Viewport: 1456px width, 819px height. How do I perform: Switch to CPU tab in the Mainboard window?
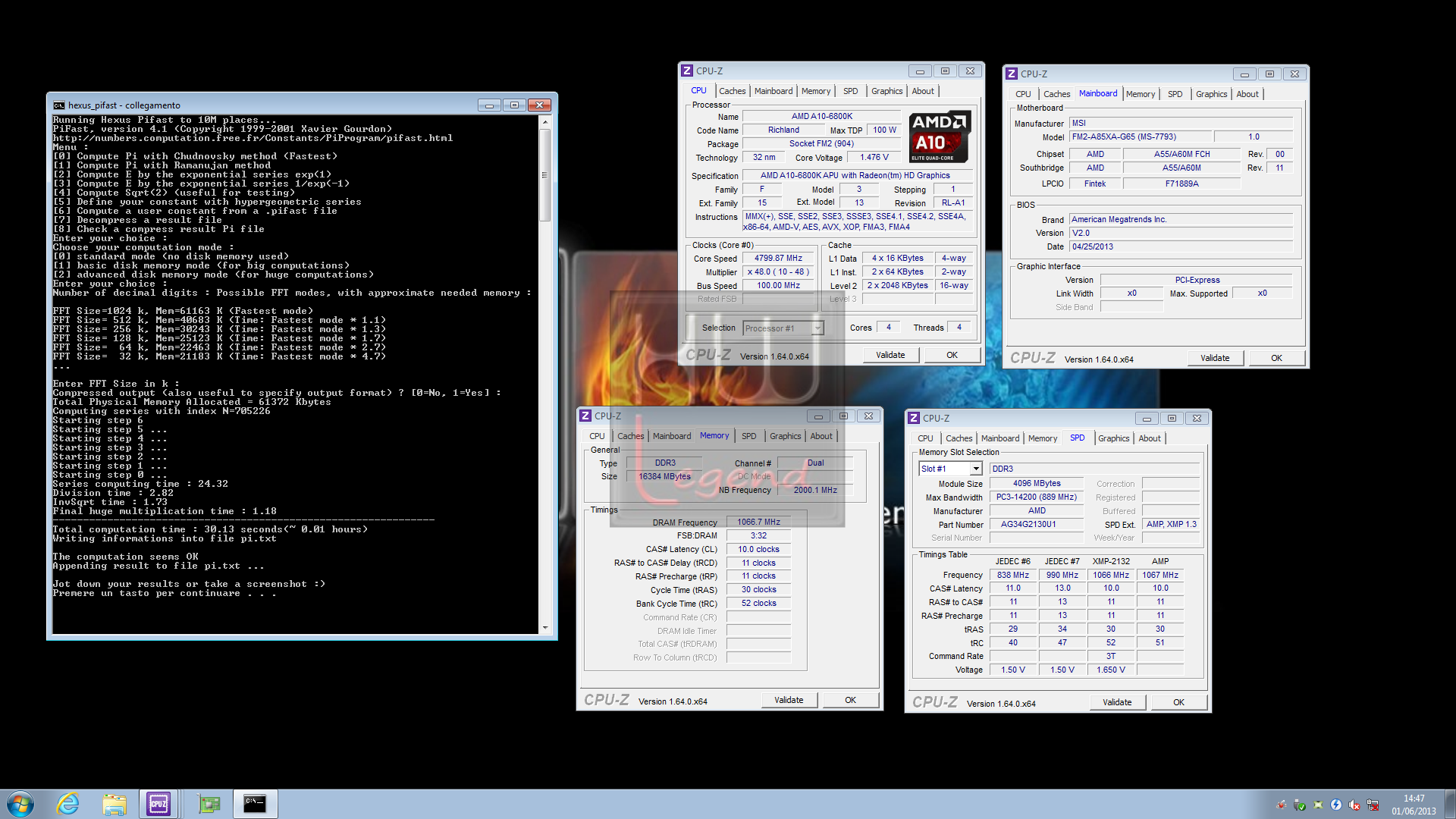tap(1023, 94)
